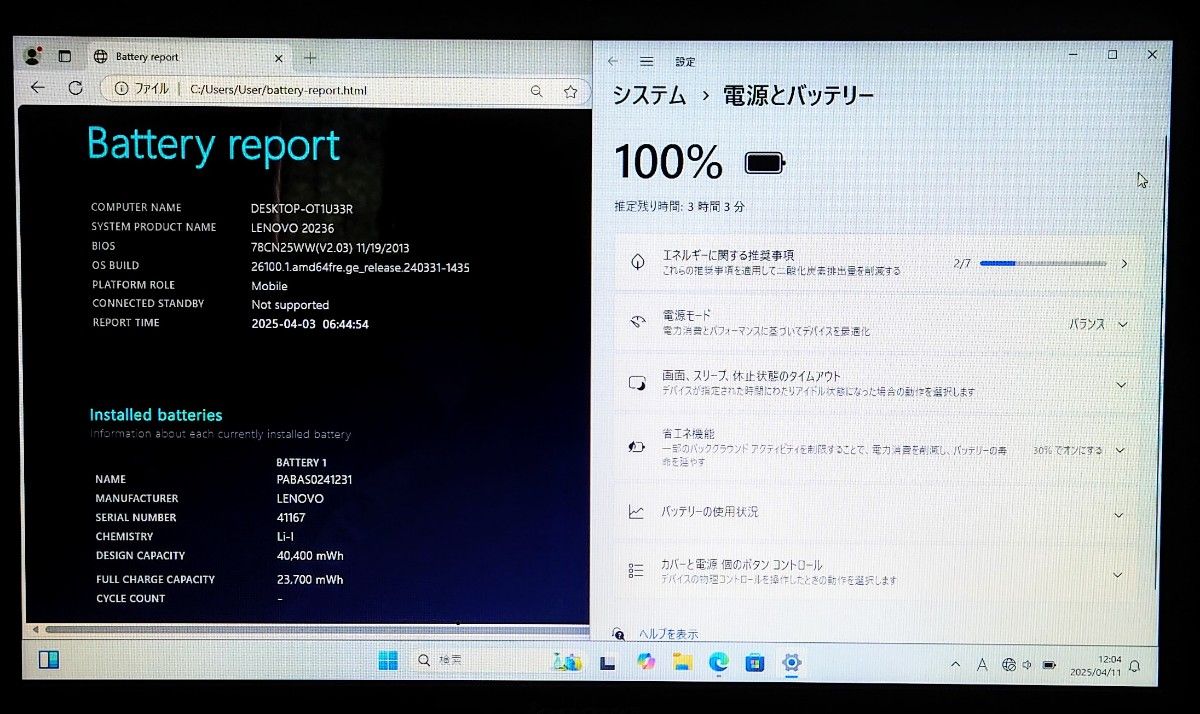Open the 電源モード バランス dropdown

(x=1098, y=324)
